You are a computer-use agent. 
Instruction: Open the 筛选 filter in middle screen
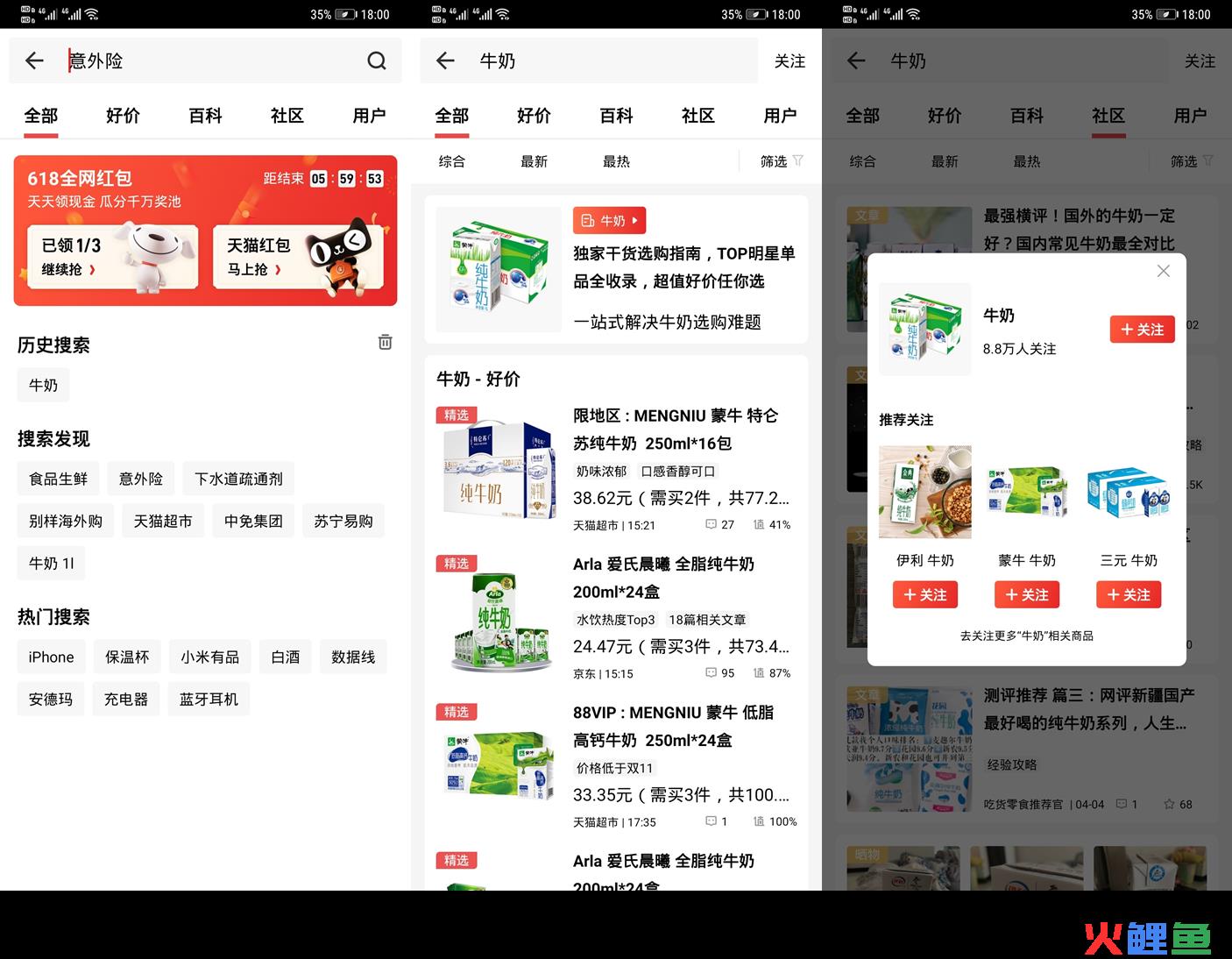pos(782,161)
